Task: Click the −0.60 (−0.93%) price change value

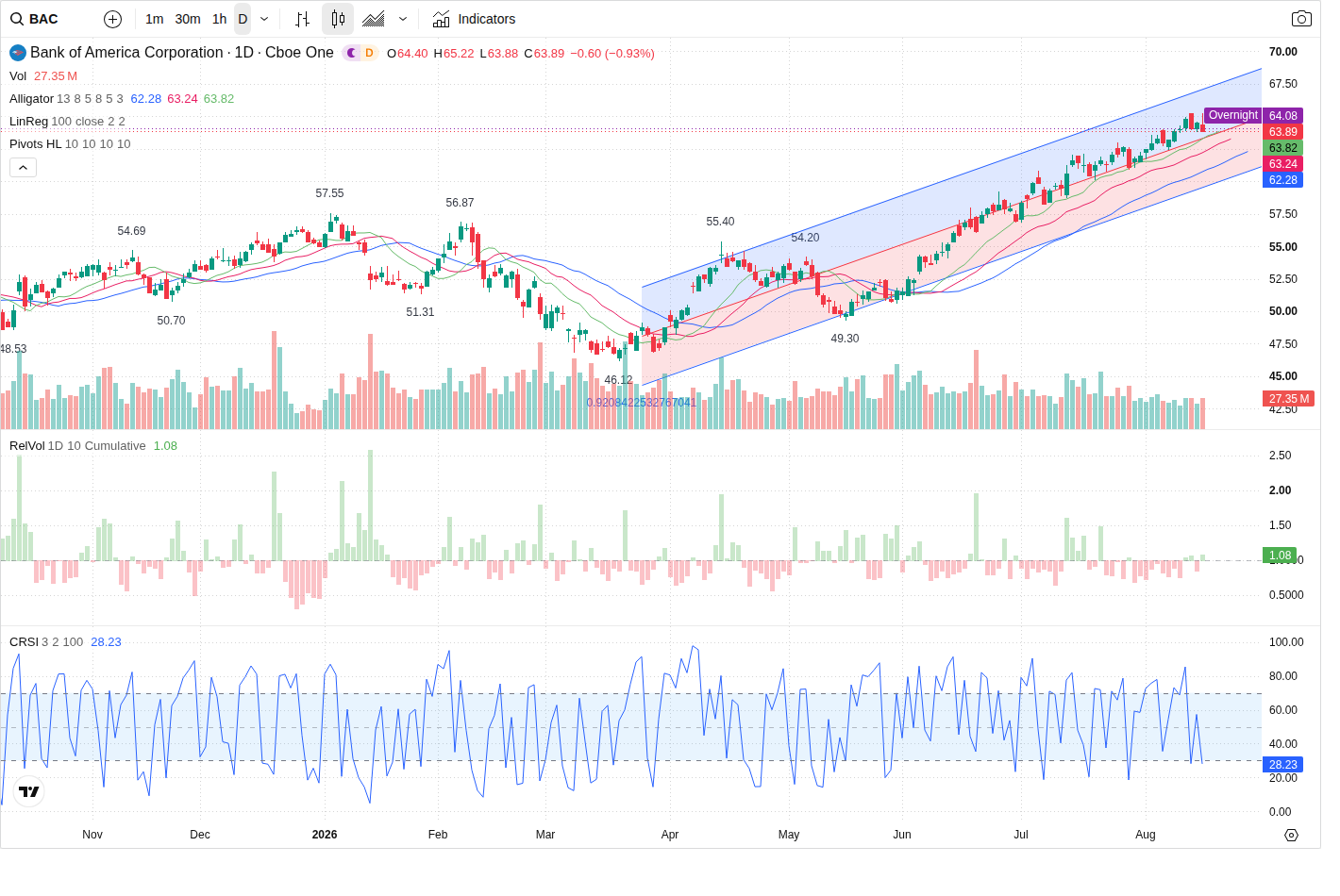Action: 612,54
